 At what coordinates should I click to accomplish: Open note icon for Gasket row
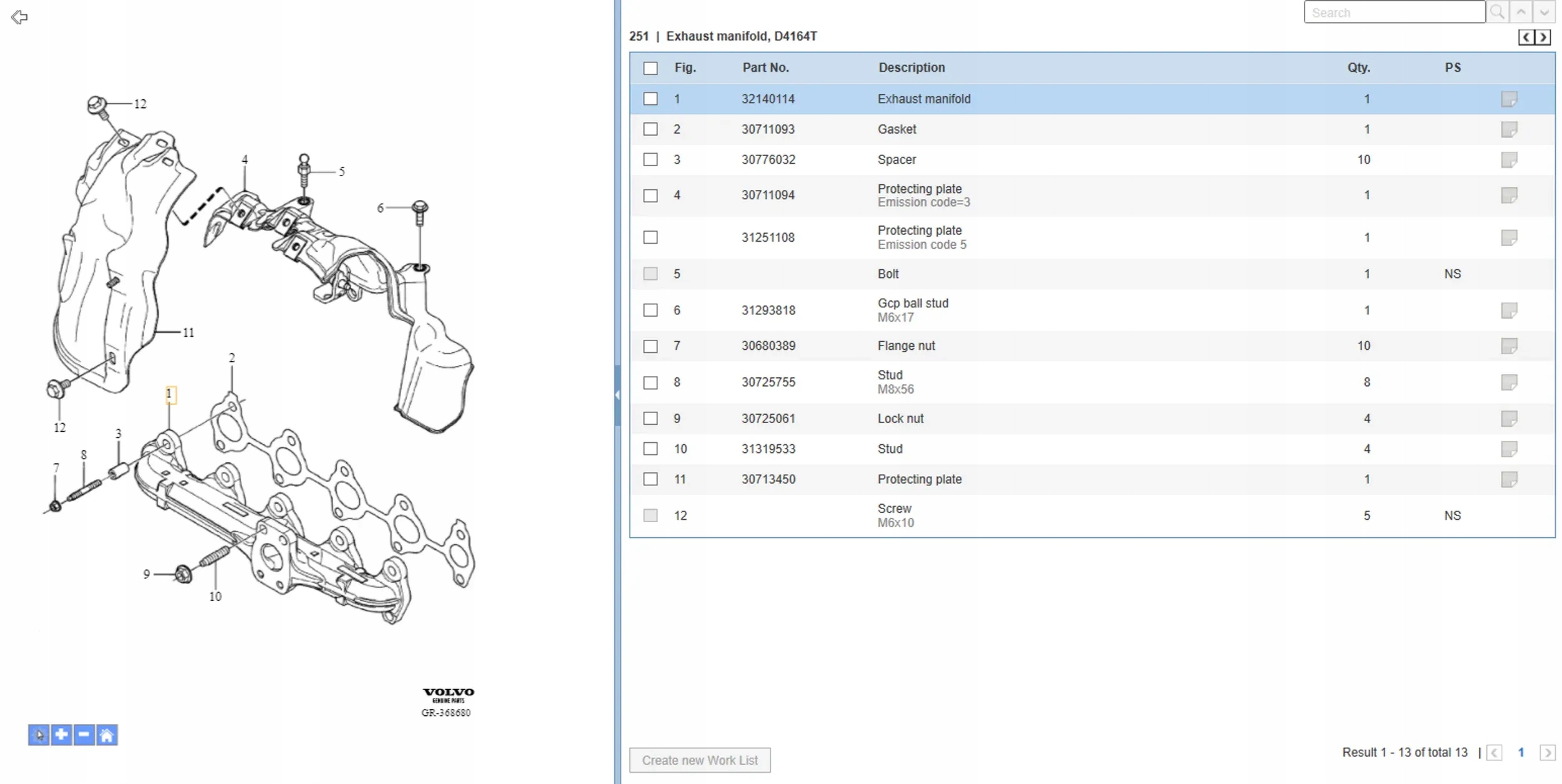tap(1509, 129)
